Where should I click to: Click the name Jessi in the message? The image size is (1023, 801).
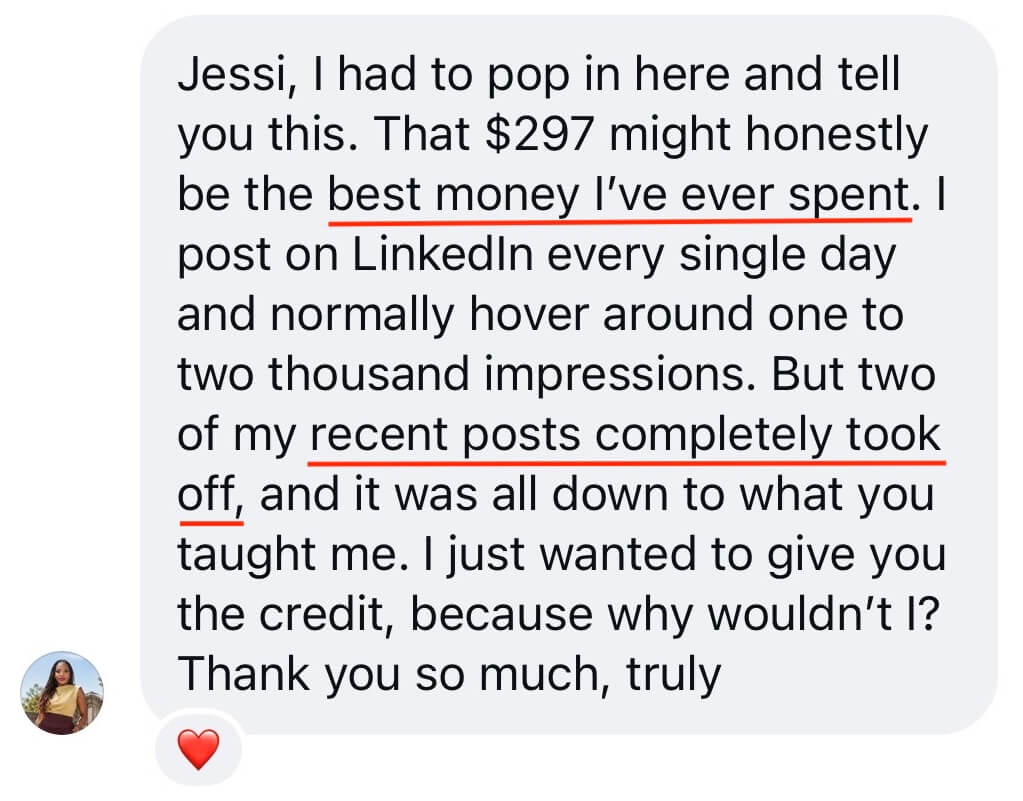[232, 74]
